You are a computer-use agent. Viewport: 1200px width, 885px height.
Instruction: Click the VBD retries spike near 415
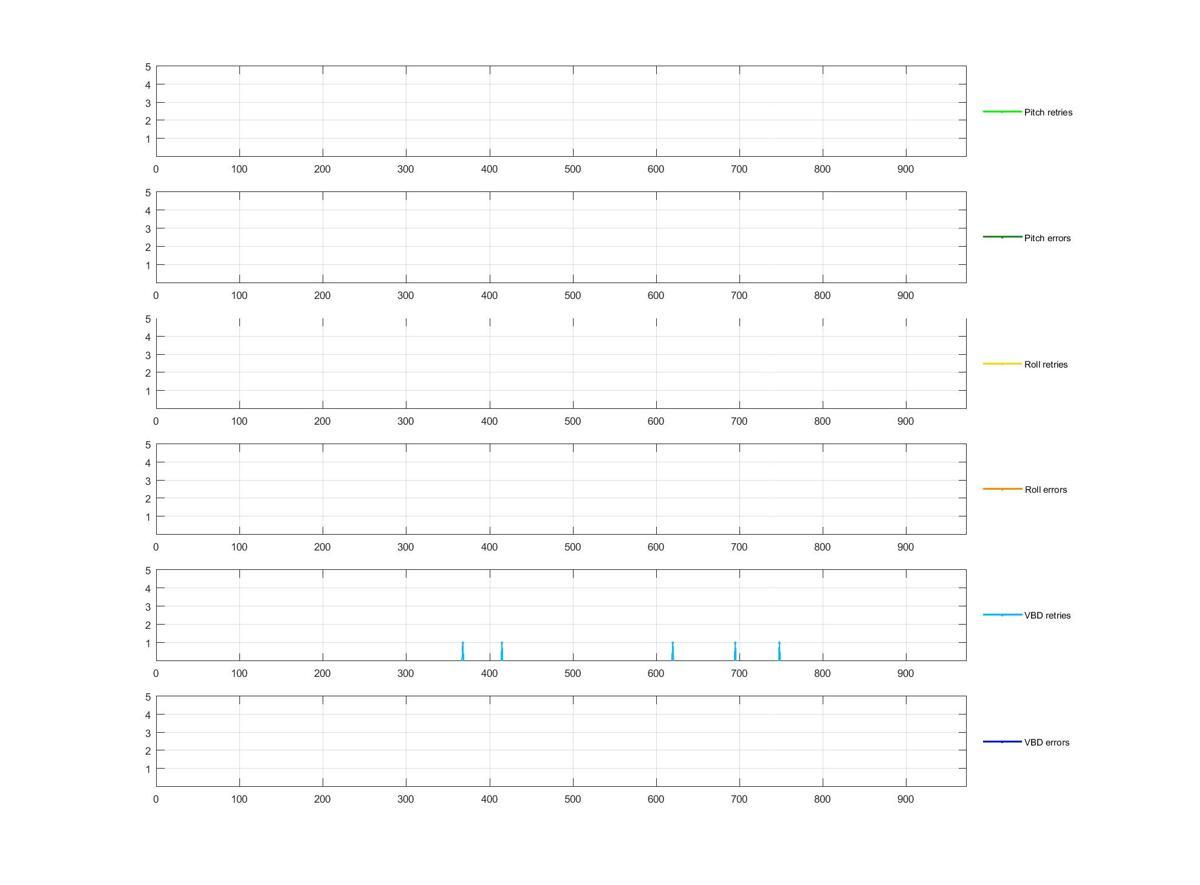click(x=501, y=651)
